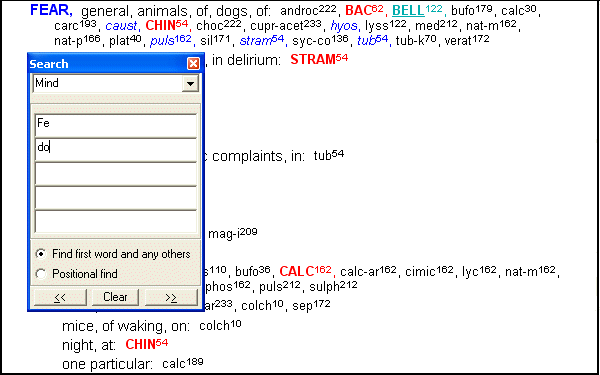Click the androc remedy
The width and height of the screenshot is (600, 375).
pyautogui.click(x=308, y=10)
